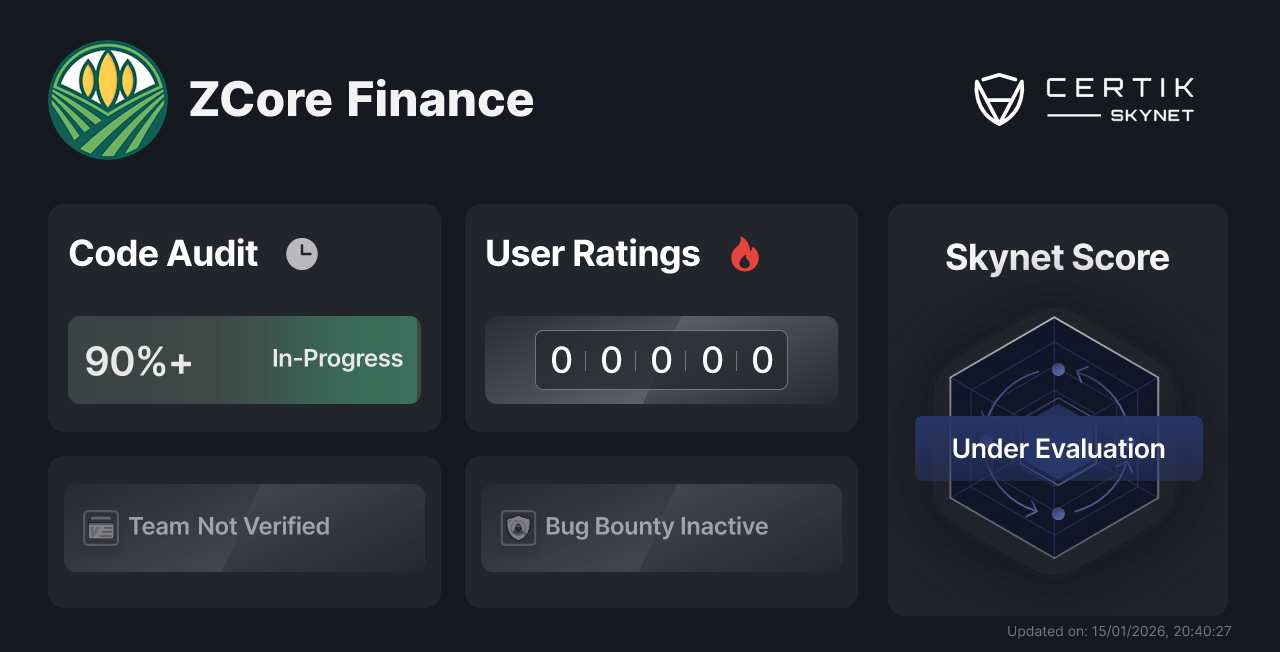Image resolution: width=1280 pixels, height=652 pixels.
Task: Click the clock icon beside Code Audit
Action: 302,253
